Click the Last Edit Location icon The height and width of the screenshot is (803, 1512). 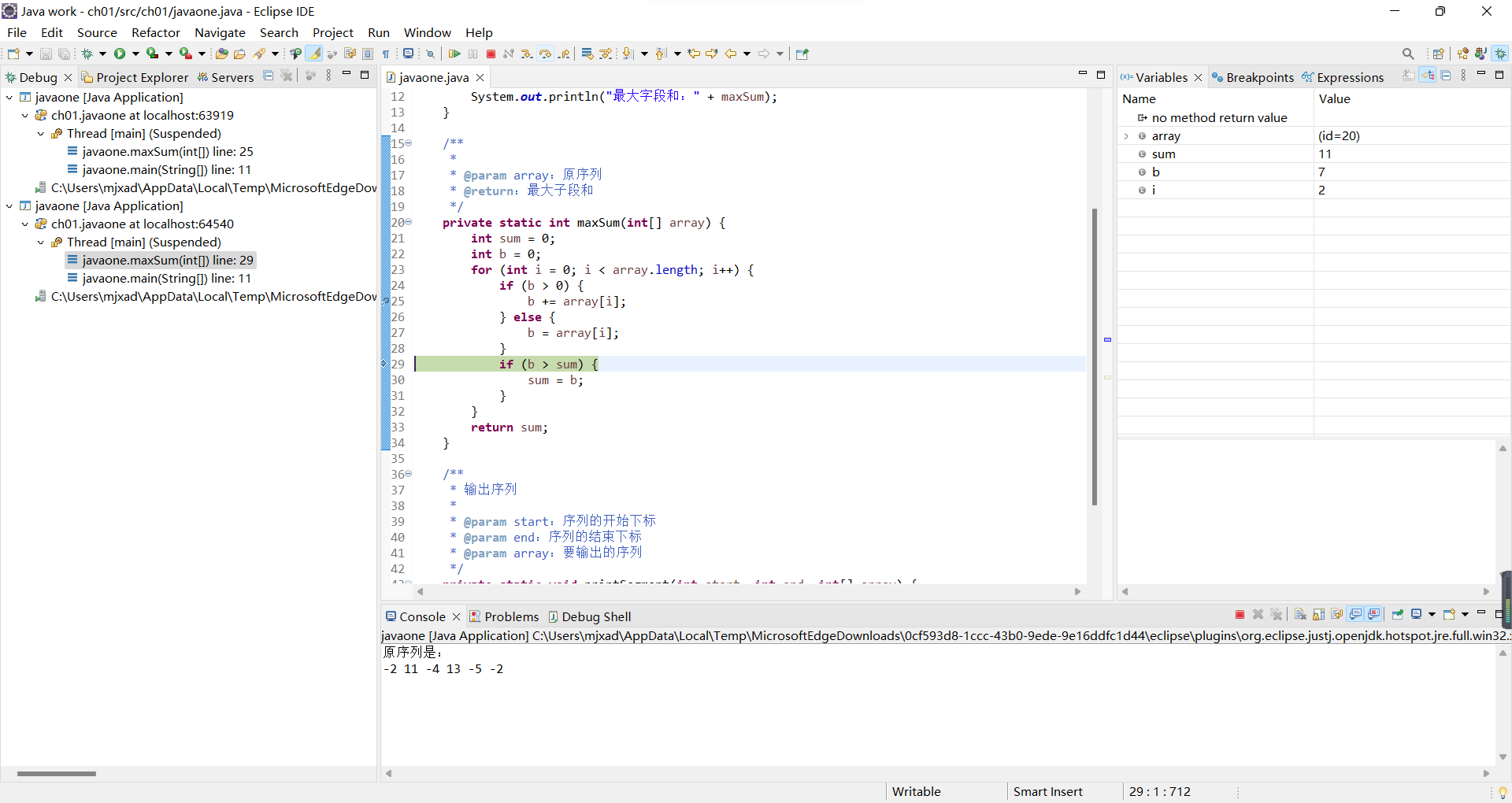click(x=695, y=54)
